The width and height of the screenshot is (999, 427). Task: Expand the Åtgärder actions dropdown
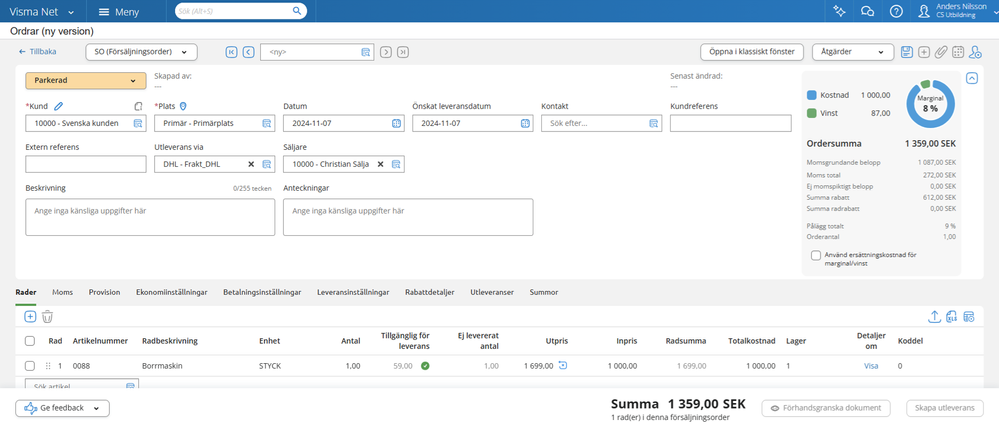click(x=851, y=52)
